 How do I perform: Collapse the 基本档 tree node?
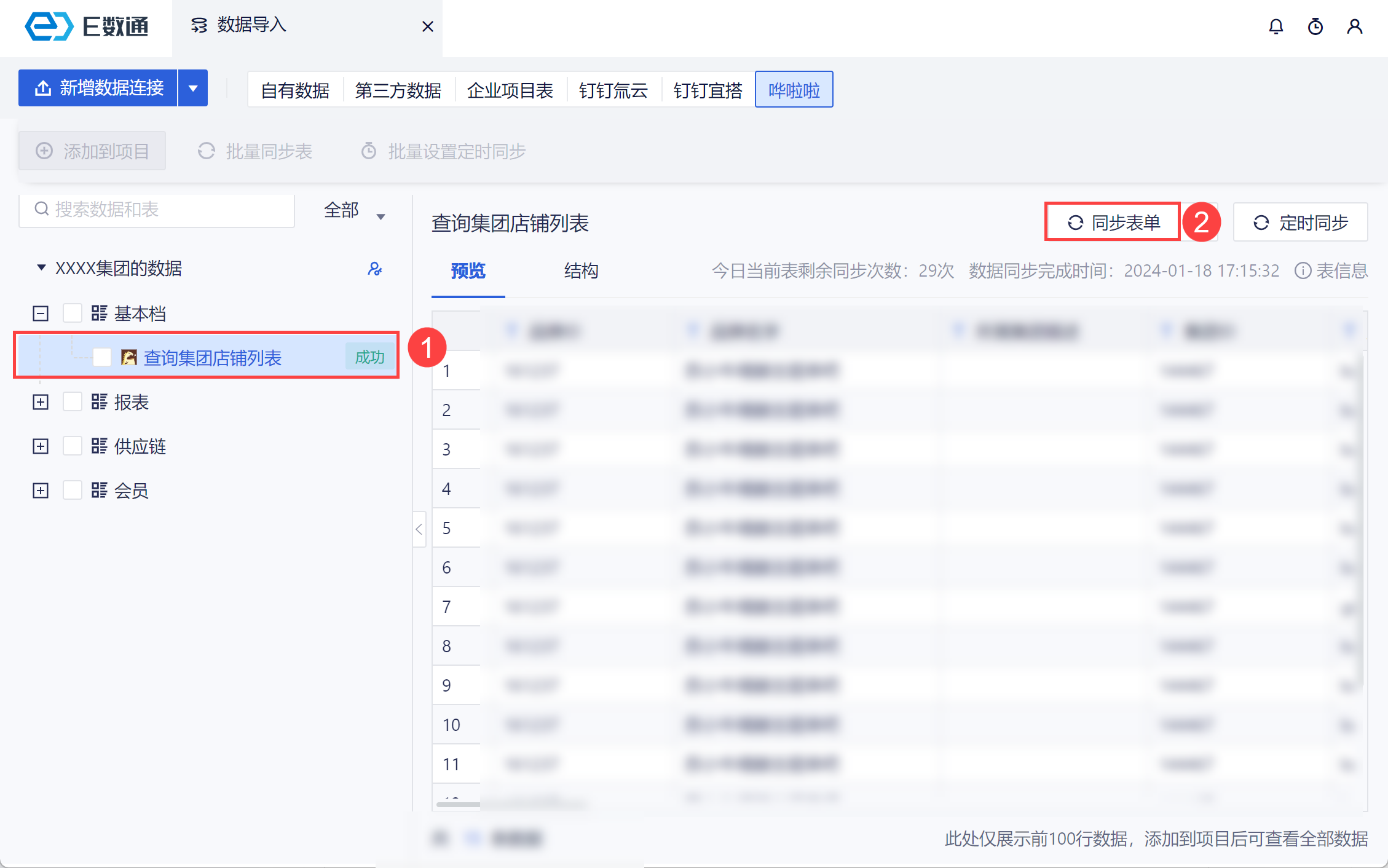[41, 314]
